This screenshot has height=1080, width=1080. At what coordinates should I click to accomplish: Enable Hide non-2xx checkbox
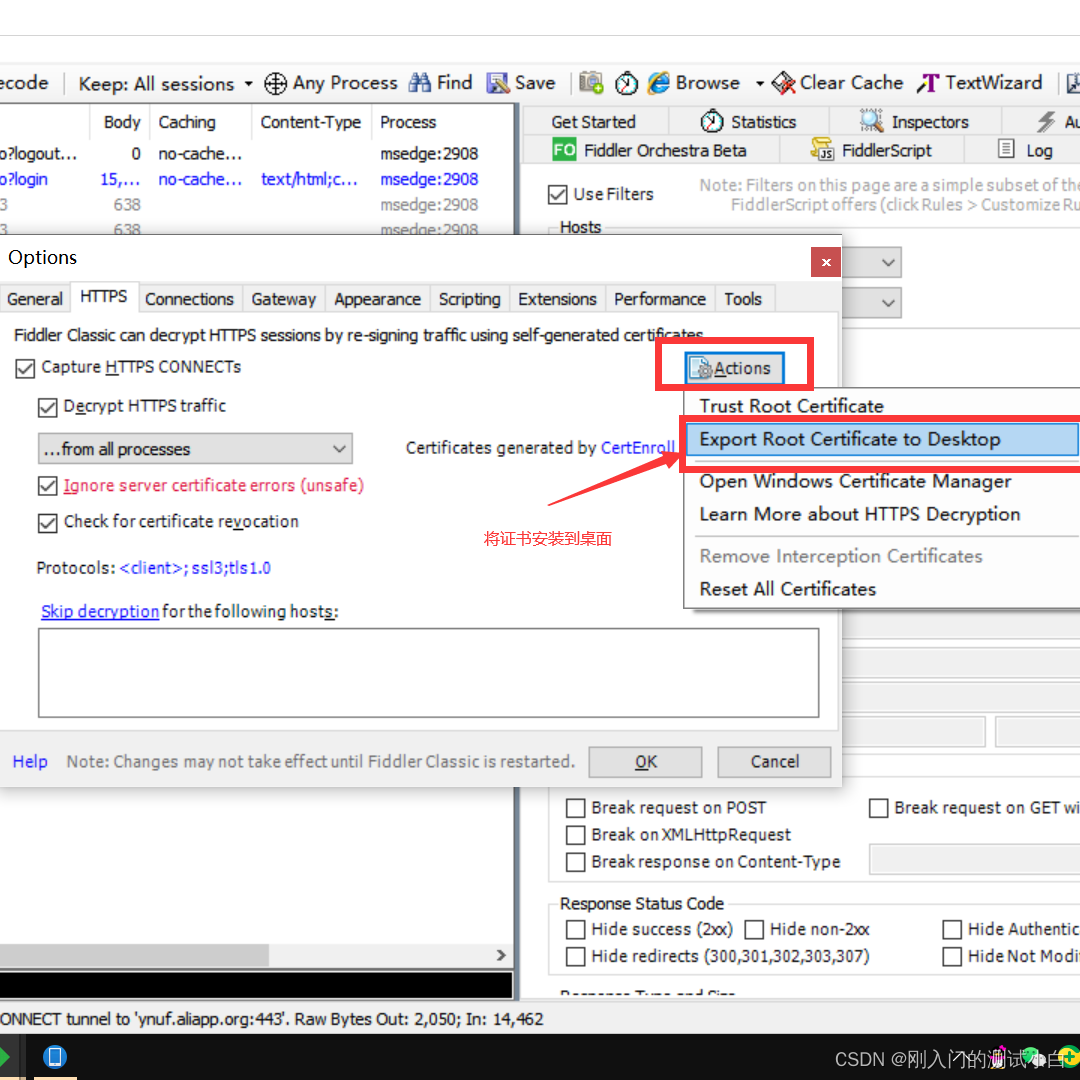754,929
